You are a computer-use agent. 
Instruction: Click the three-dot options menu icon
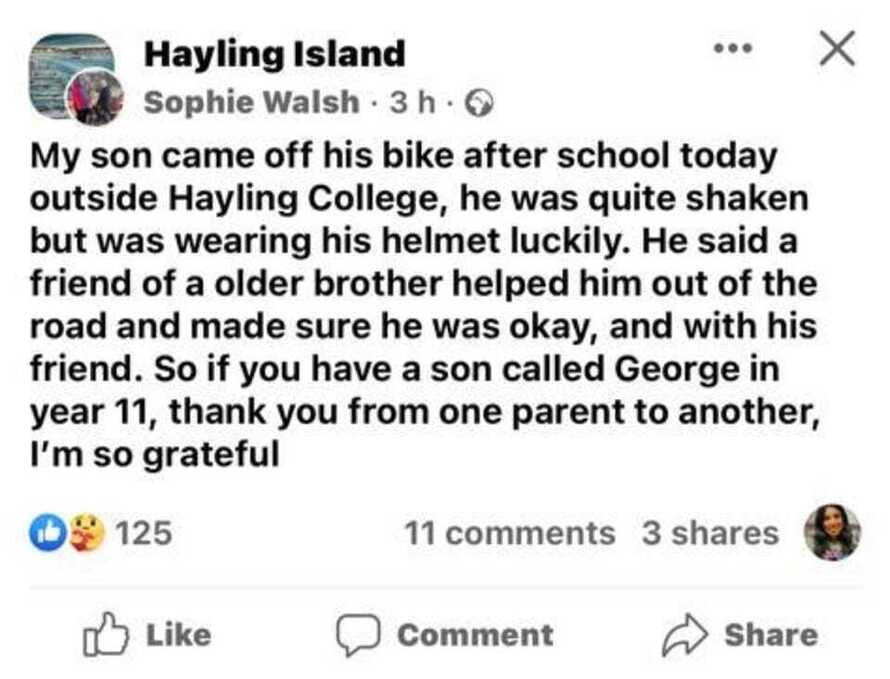pos(735,47)
